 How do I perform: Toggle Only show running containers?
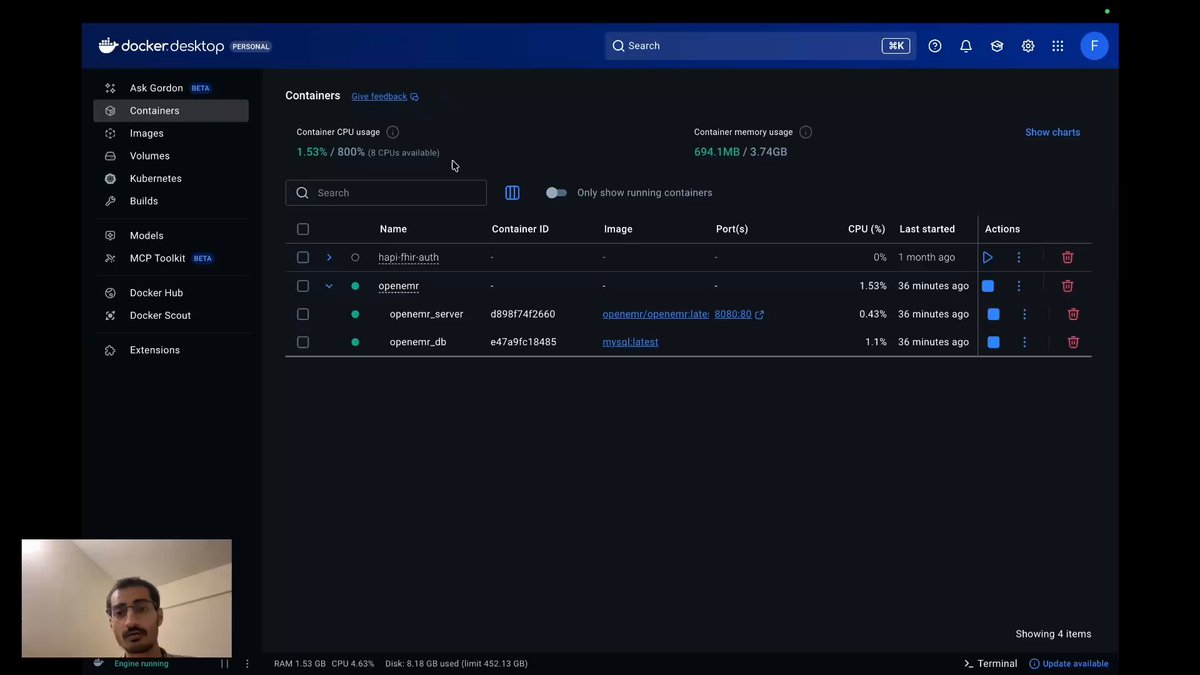[556, 193]
